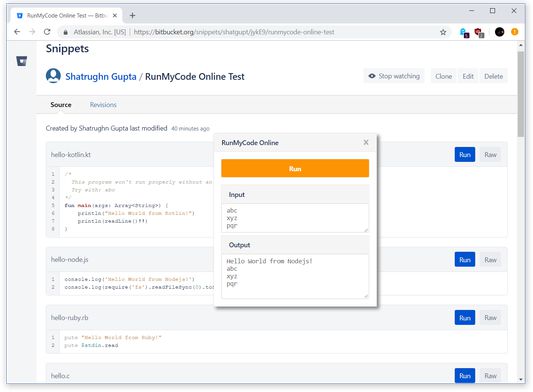Run the hello-ruby.rb snippet

465,318
